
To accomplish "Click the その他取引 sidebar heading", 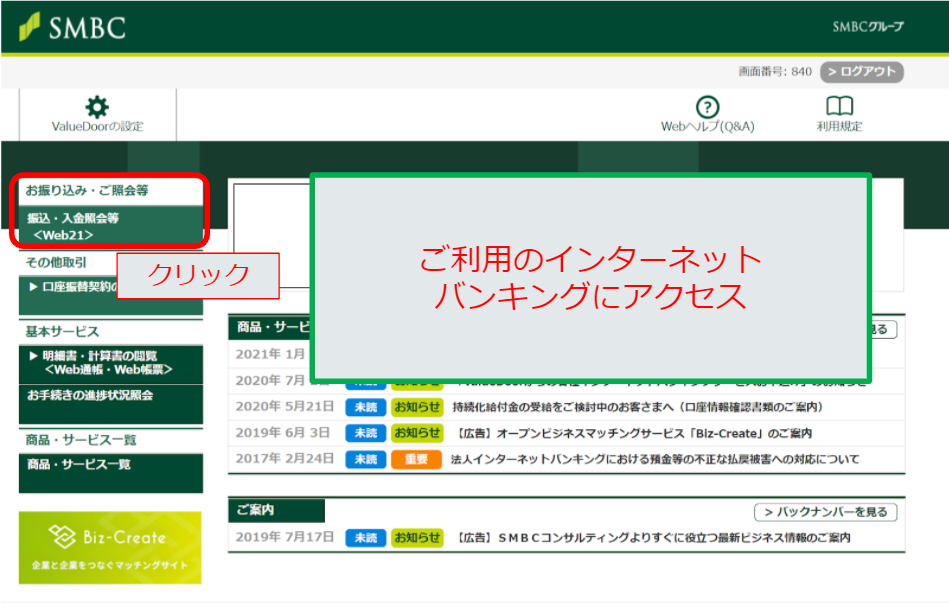I will [56, 262].
